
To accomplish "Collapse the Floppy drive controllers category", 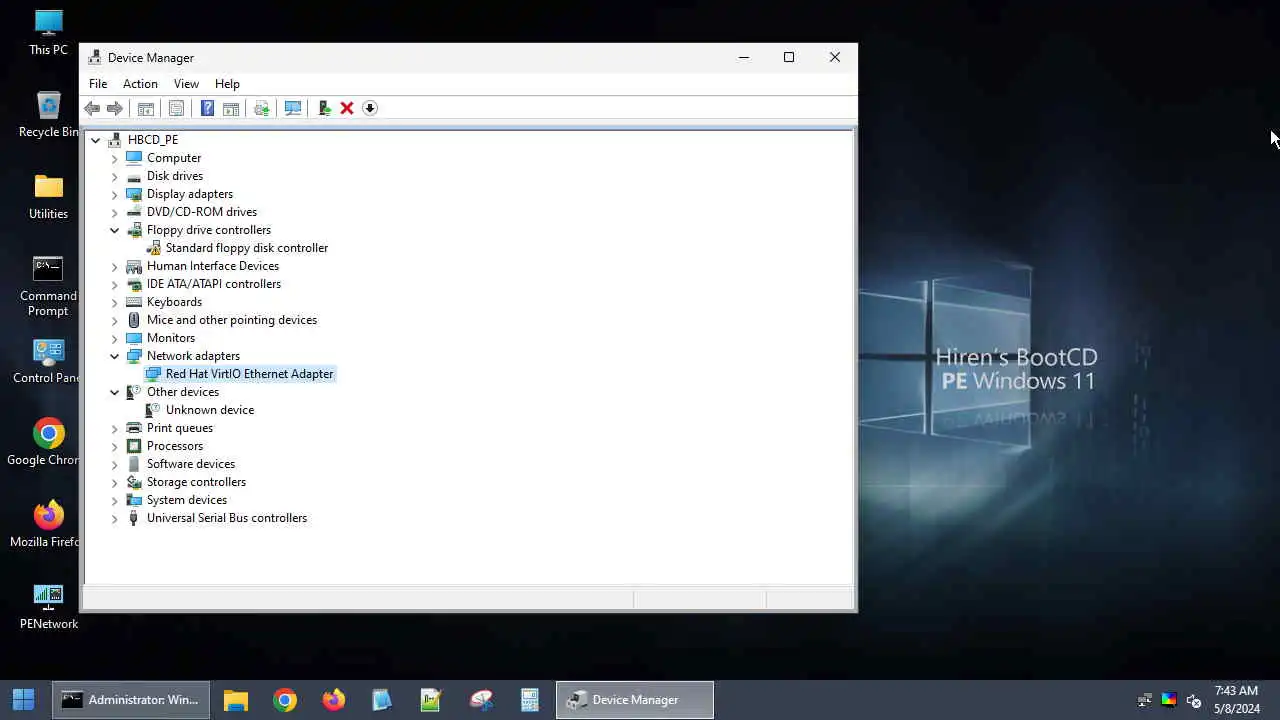I will tap(114, 230).
